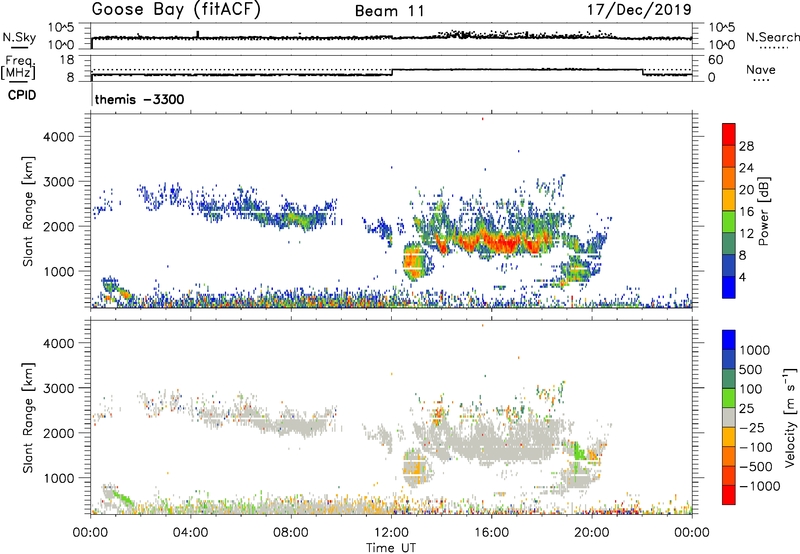Pick the red bottom segment of velocity colorbar
Viewport: 800px width, 554px height.
coord(729,495)
